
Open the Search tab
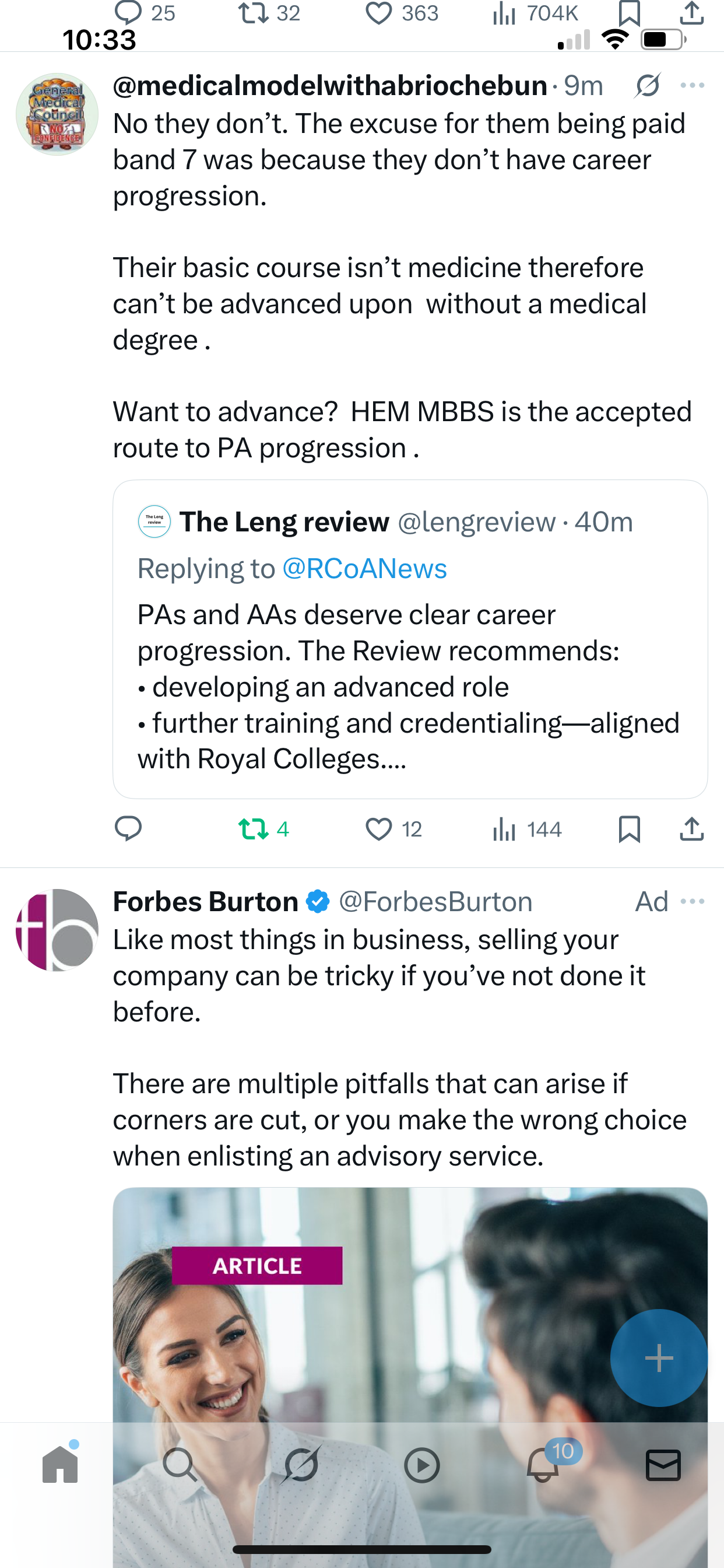click(180, 1465)
